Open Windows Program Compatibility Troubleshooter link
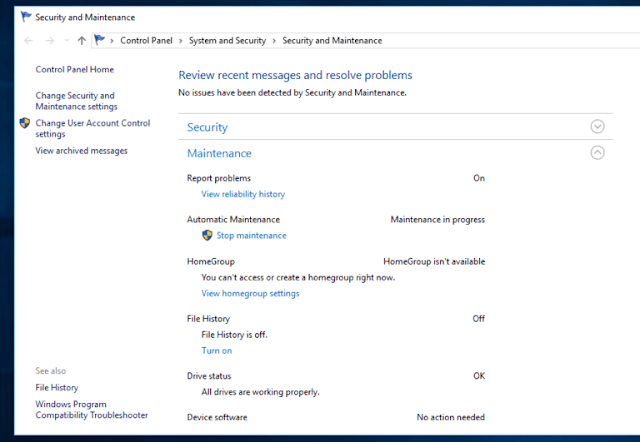Viewport: 640px width, 442px height. pyautogui.click(x=92, y=409)
